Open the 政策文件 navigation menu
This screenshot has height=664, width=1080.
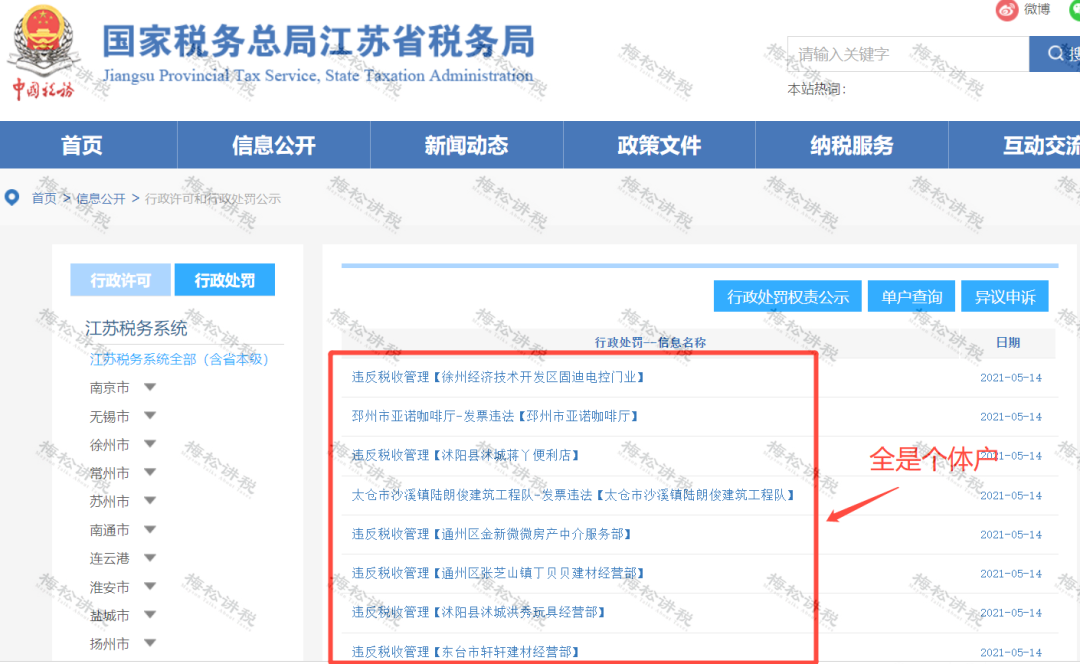tap(659, 144)
